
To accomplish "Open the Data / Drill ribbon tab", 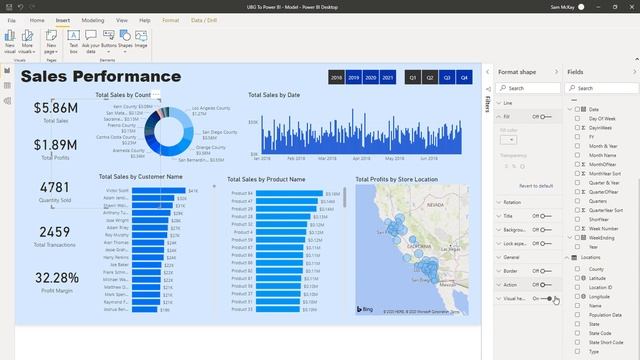I will point(204,20).
